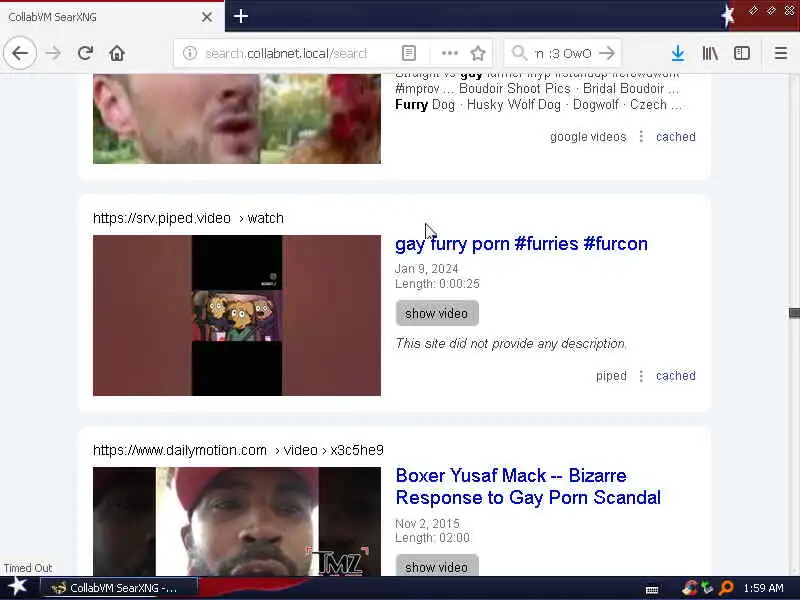Toggle reader view icon
The image size is (800, 600).
(x=409, y=53)
